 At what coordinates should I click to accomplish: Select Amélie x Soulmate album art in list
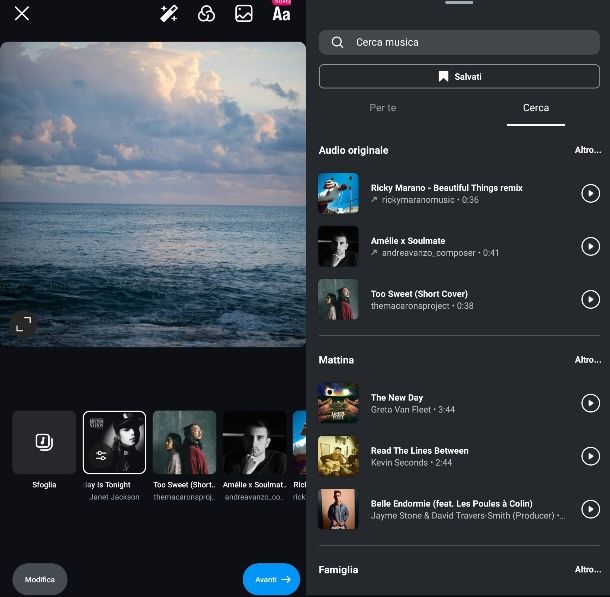tap(338, 246)
